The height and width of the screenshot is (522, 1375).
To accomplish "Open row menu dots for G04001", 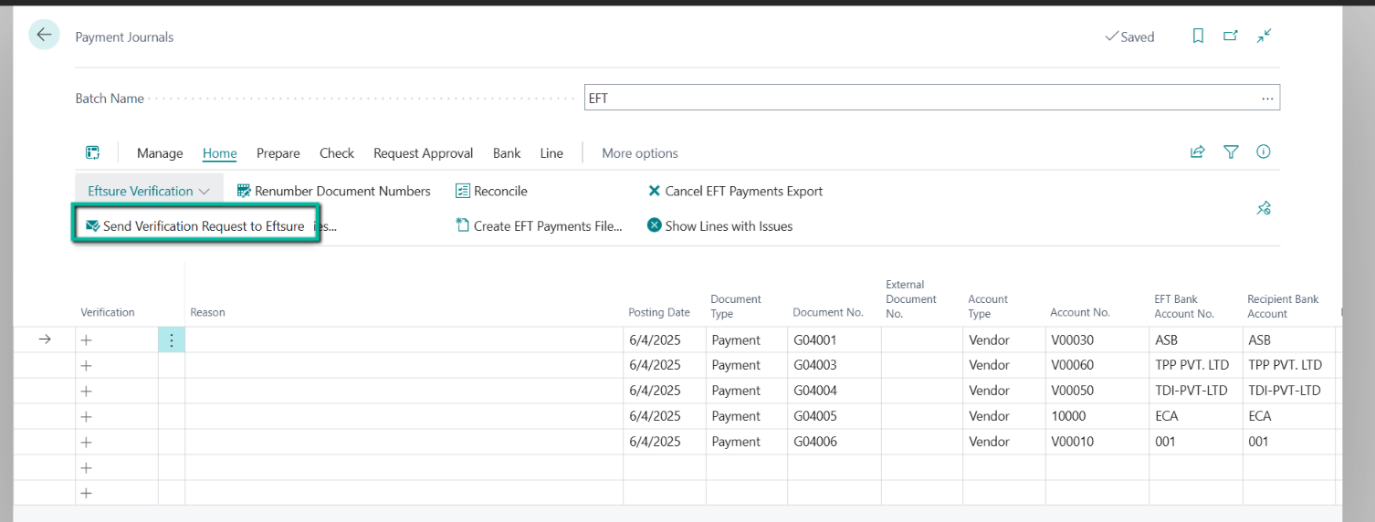I will click(171, 340).
